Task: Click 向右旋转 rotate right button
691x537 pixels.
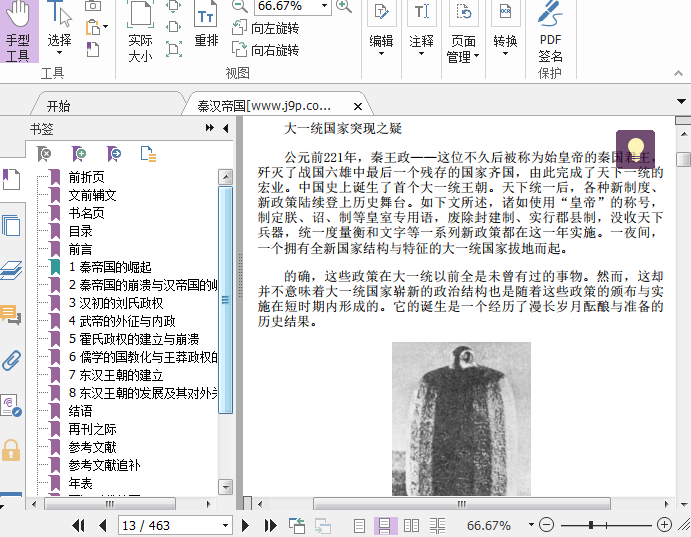Action: pos(266,50)
